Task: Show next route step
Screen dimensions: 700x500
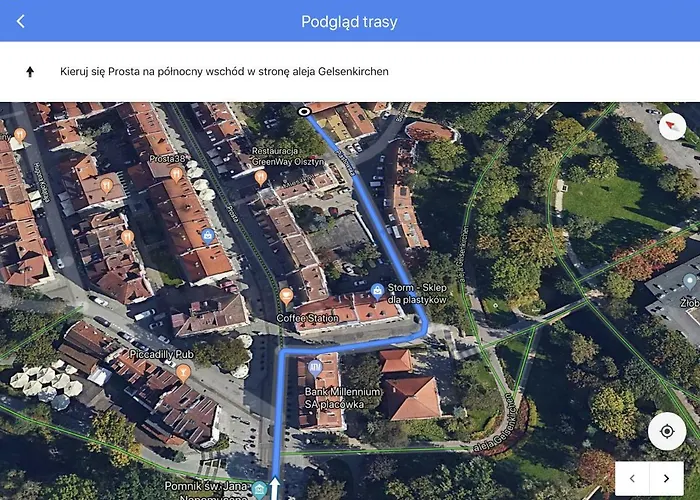Action: coord(667,479)
